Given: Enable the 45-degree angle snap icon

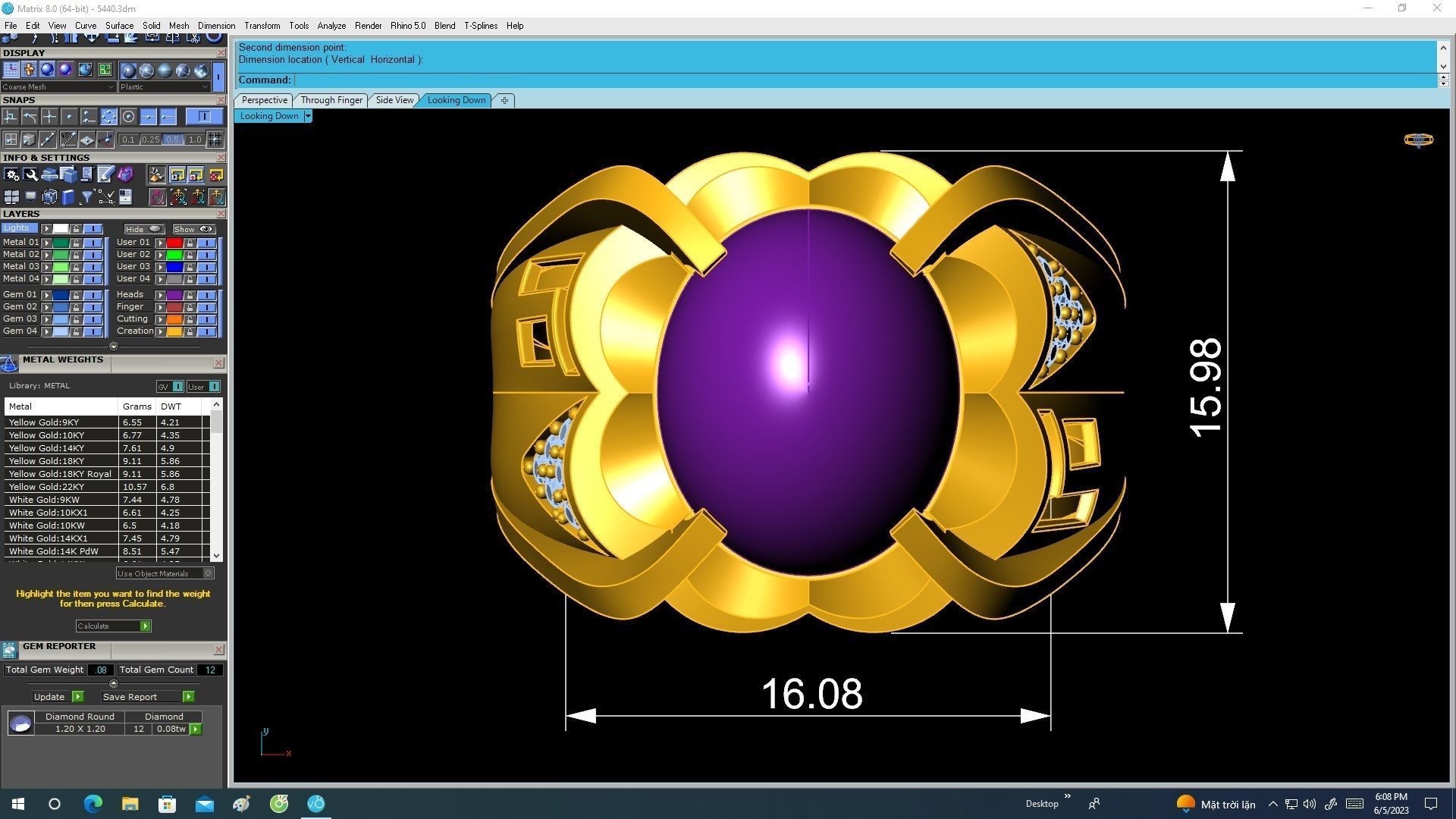Looking at the screenshot, I should (x=68, y=139).
